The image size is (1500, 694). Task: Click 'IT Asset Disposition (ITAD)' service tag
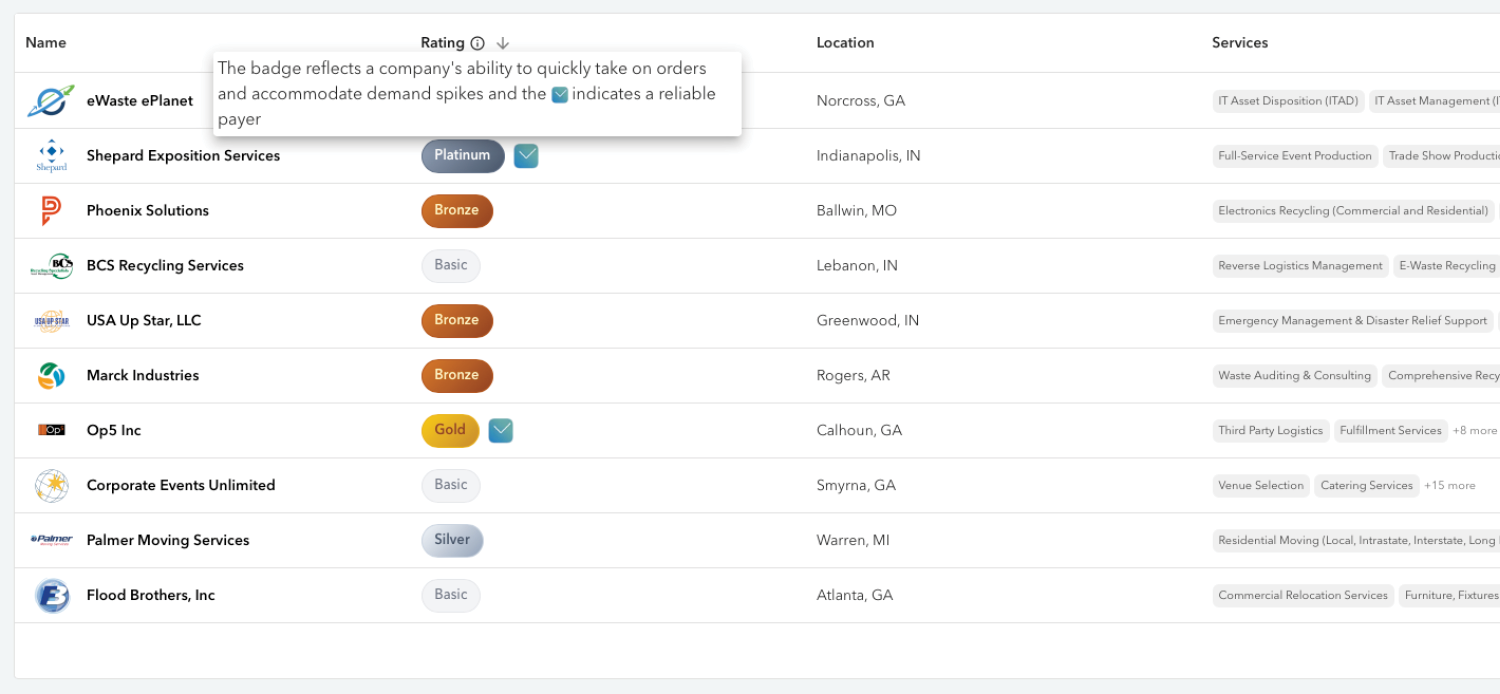pyautogui.click(x=1288, y=101)
